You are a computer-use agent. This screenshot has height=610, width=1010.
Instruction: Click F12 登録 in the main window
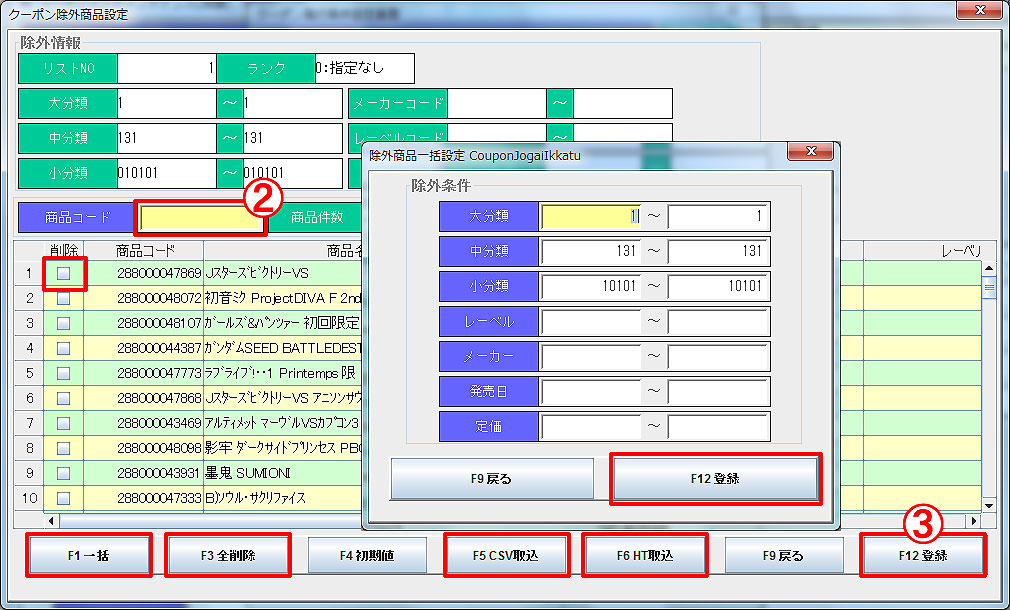(923, 556)
